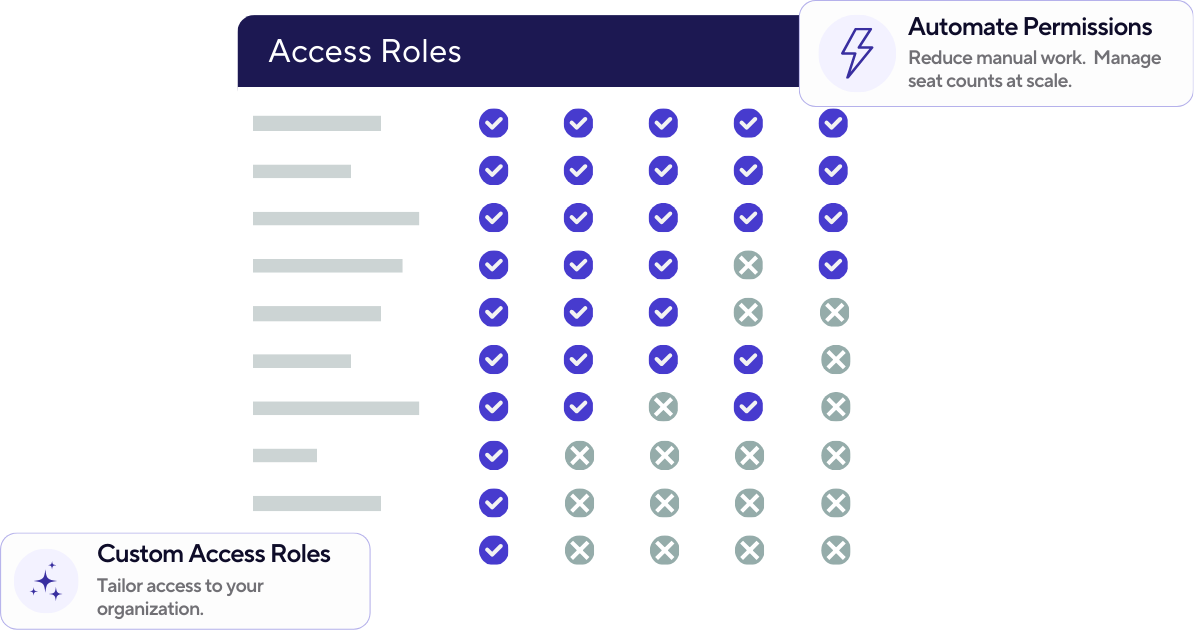This screenshot has height=631, width=1196.
Task: Click the checkmark icon in the bottom row
Action: pyautogui.click(x=493, y=550)
